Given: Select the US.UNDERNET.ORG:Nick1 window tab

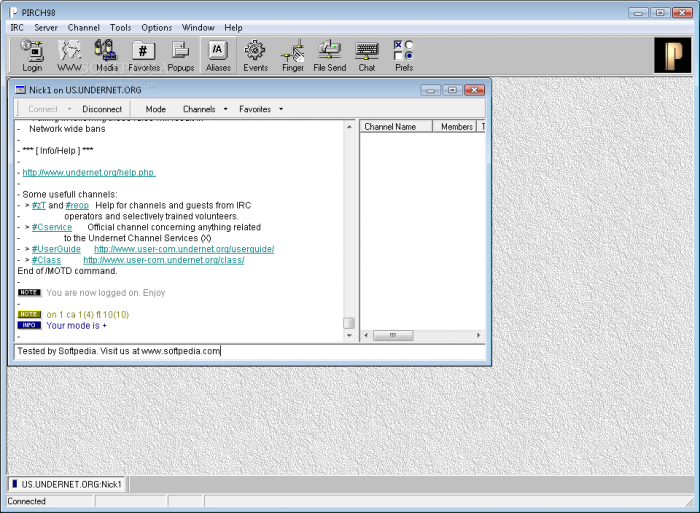Looking at the screenshot, I should pyautogui.click(x=67, y=484).
